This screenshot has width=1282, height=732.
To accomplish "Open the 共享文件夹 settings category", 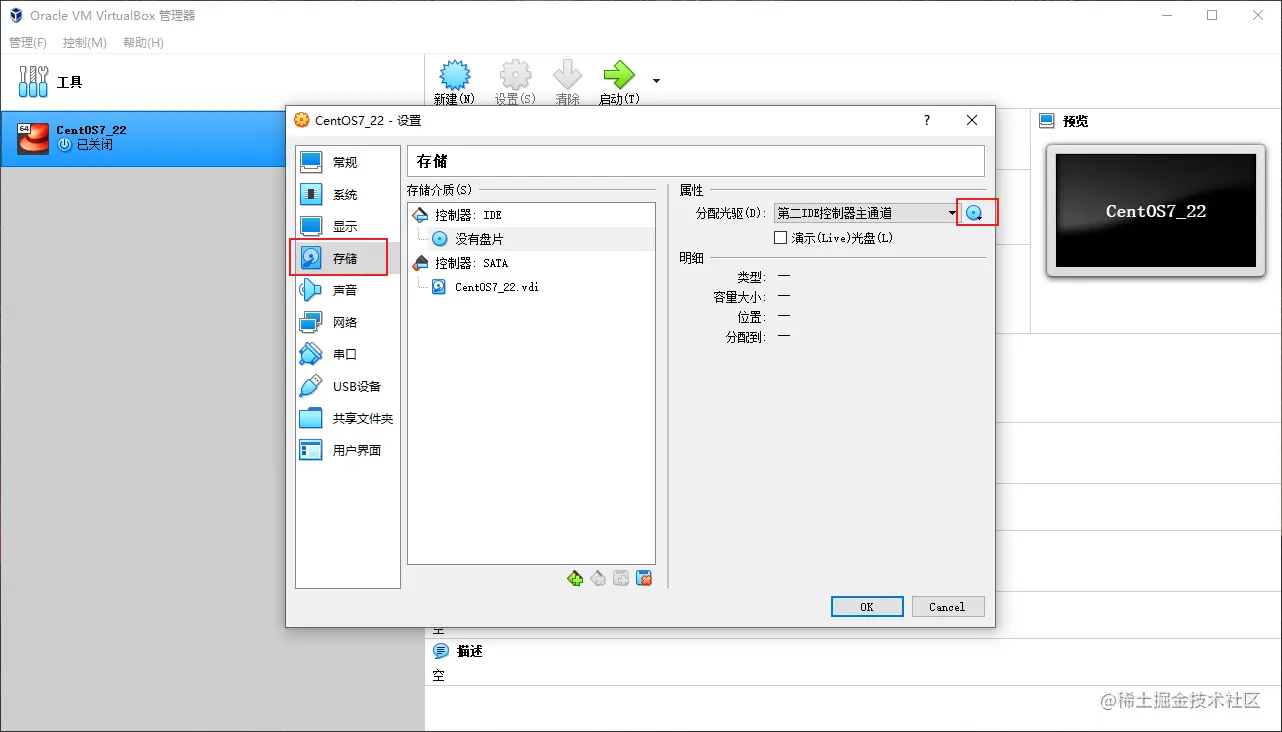I will point(347,418).
